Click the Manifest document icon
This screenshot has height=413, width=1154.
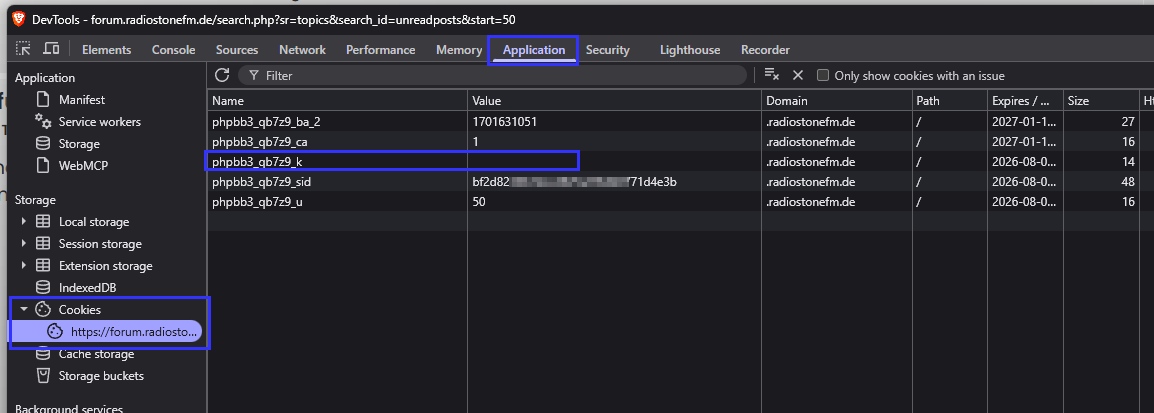click(44, 99)
